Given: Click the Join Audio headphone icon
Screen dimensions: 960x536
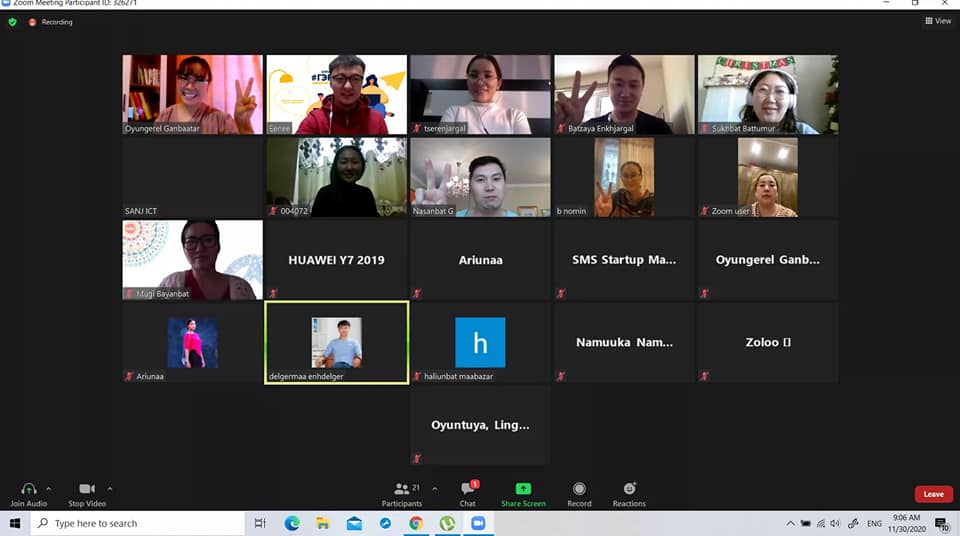Looking at the screenshot, I should 28,489.
